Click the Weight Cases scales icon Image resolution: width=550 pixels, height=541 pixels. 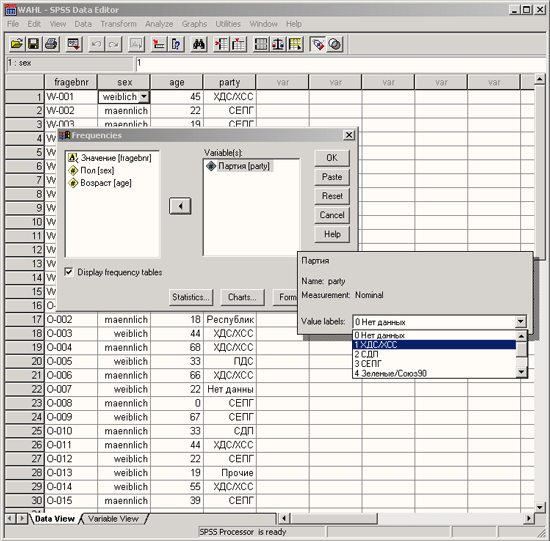tap(278, 44)
